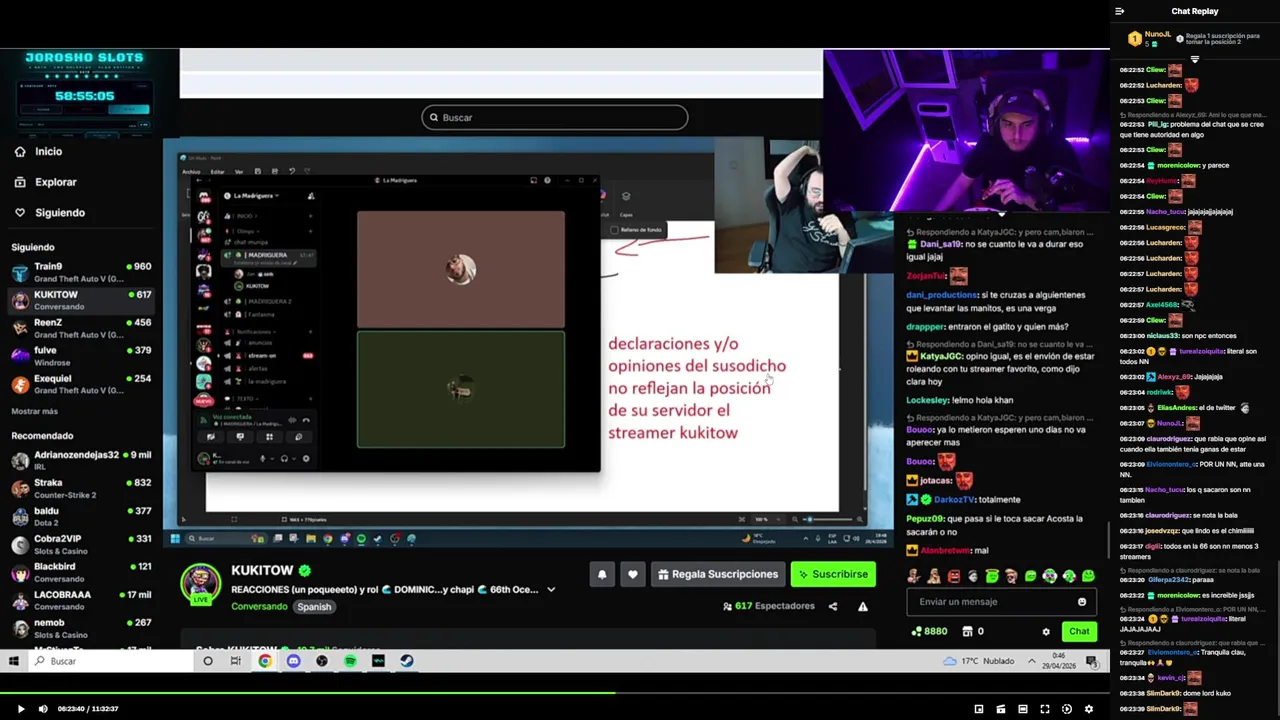Screen dimensions: 1280x720
Task: Mute the replay player volume
Action: [43, 709]
